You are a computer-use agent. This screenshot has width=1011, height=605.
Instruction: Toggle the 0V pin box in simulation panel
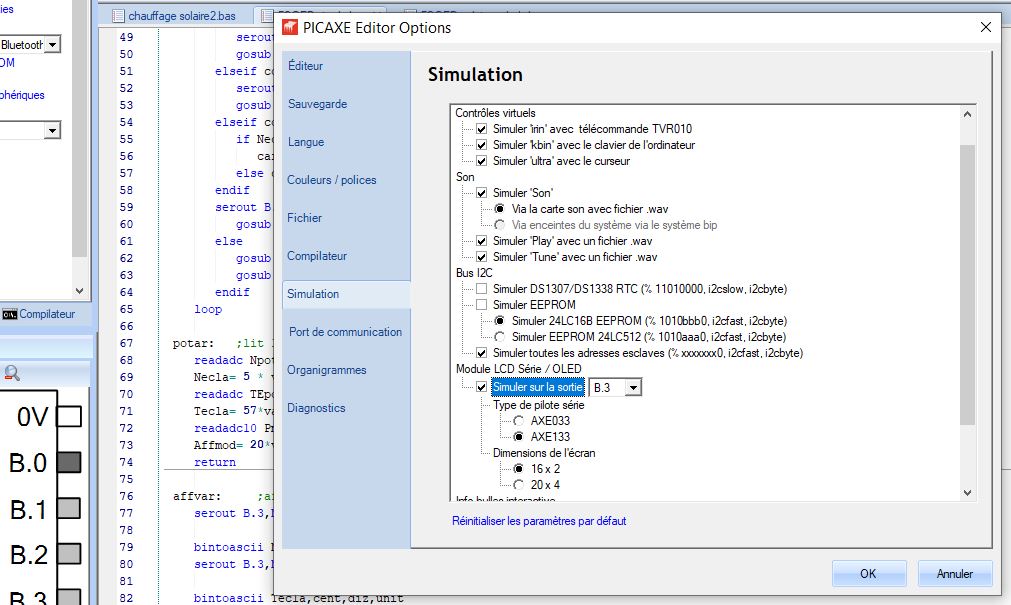[x=69, y=416]
